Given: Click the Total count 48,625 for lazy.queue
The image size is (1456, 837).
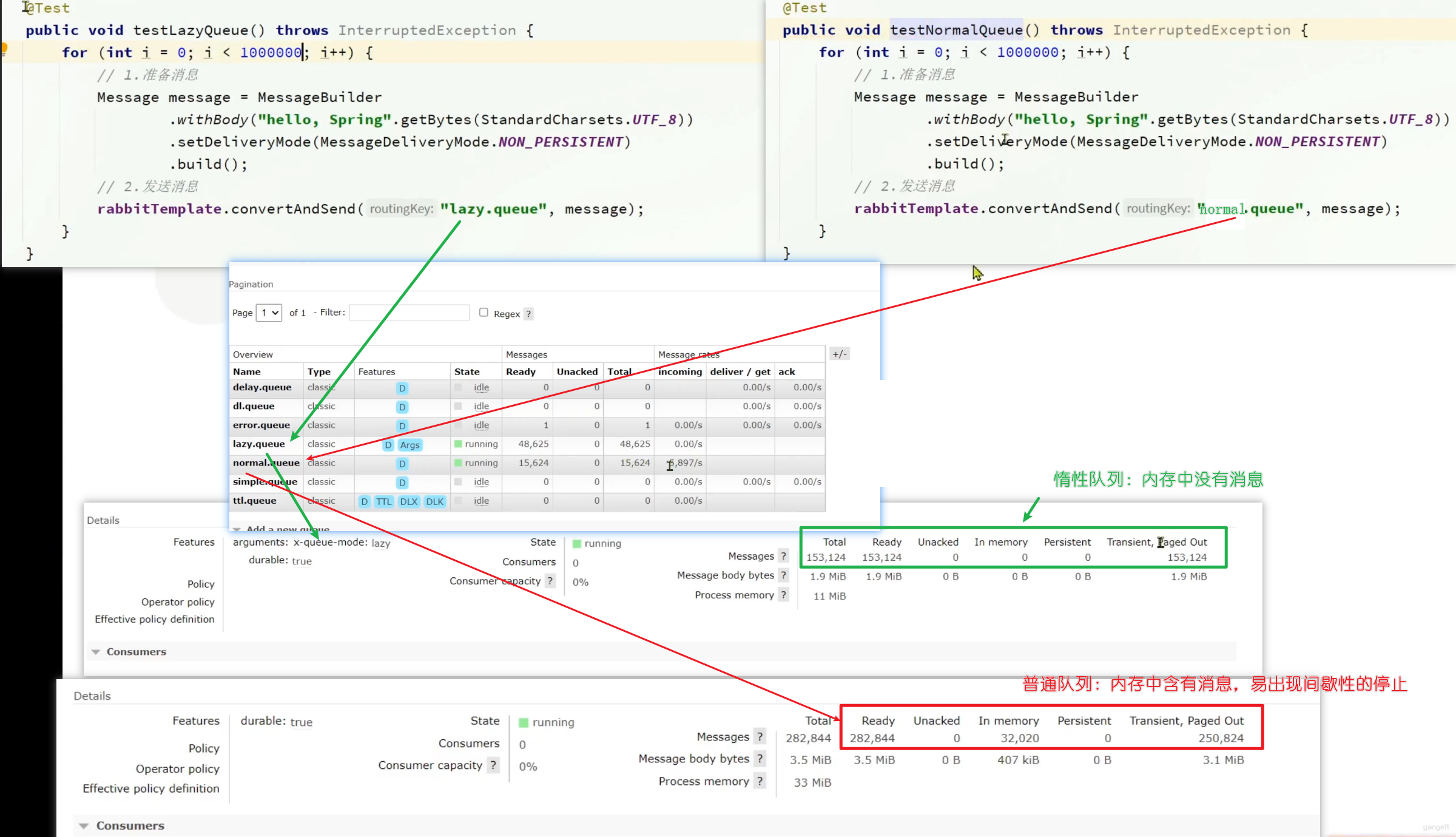Looking at the screenshot, I should click(635, 444).
